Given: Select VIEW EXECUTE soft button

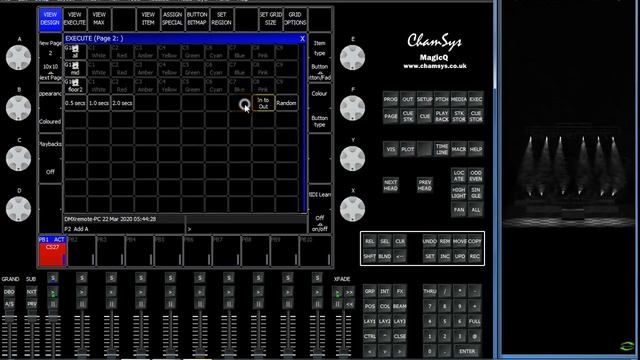Looking at the screenshot, I should pos(75,19).
